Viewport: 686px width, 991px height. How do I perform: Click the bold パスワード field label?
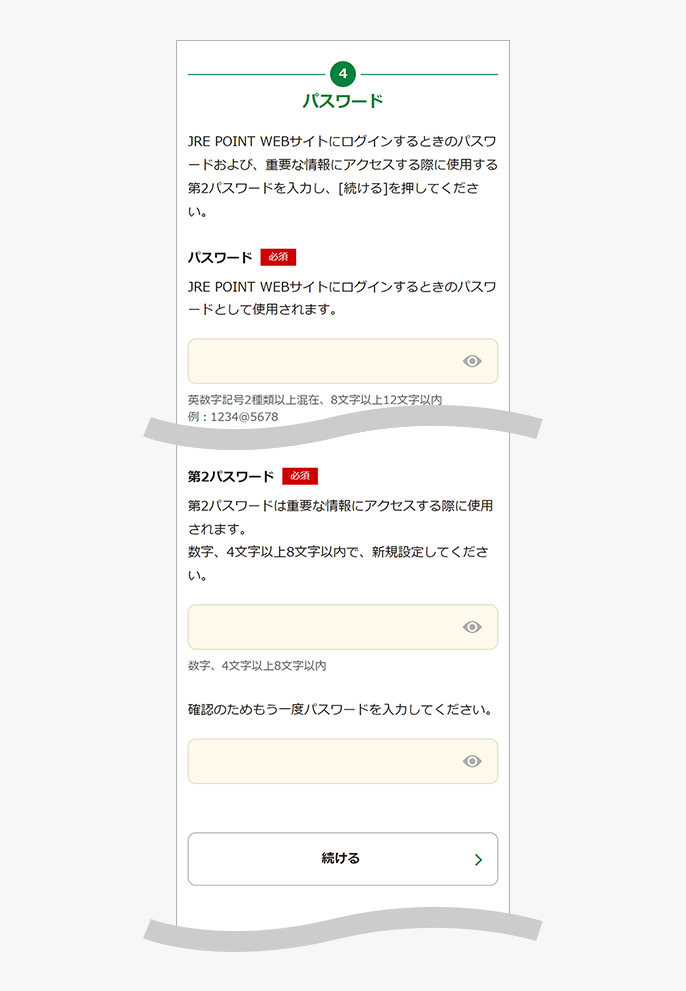click(220, 258)
